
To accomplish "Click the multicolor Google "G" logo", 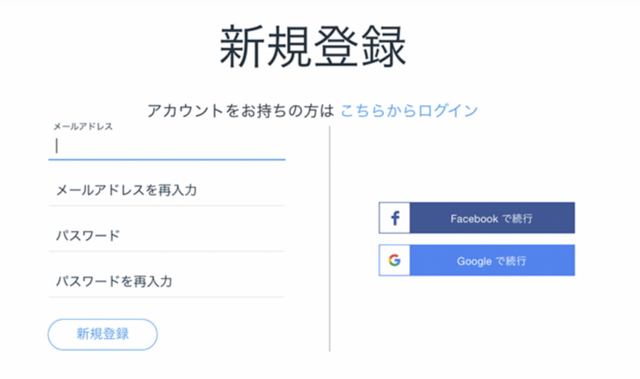I will tap(394, 260).
